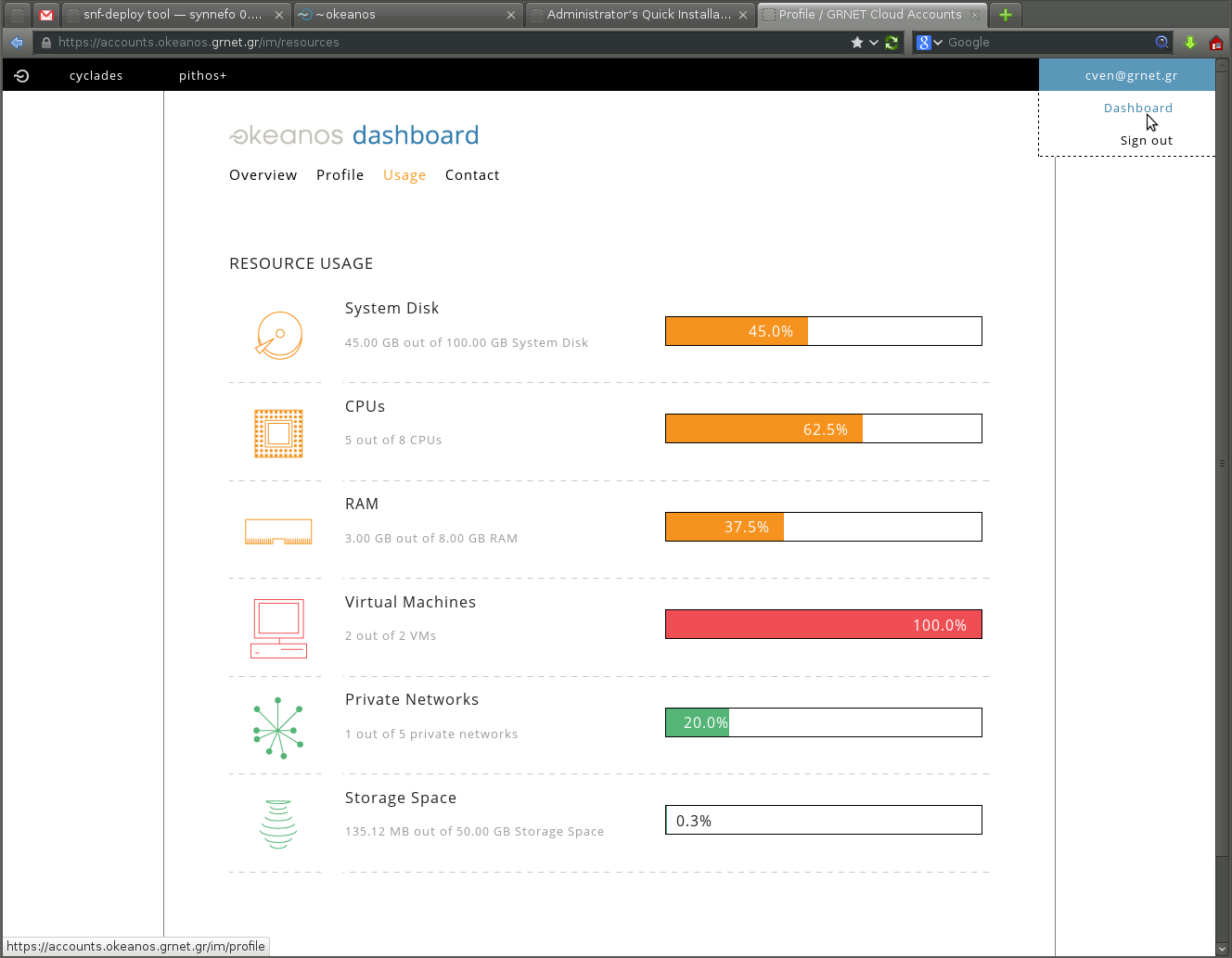Open the Overview section
Viewport: 1232px width, 958px height.
coord(263,175)
